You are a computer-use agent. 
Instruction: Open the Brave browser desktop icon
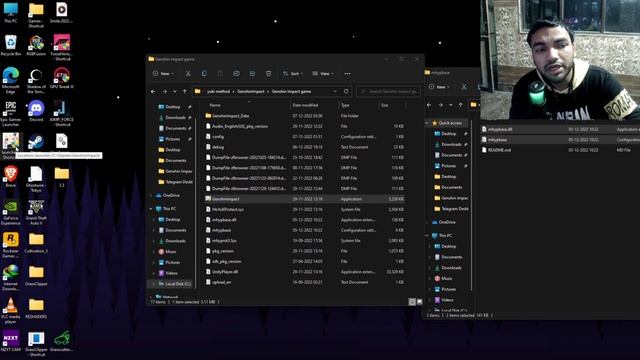click(x=11, y=176)
